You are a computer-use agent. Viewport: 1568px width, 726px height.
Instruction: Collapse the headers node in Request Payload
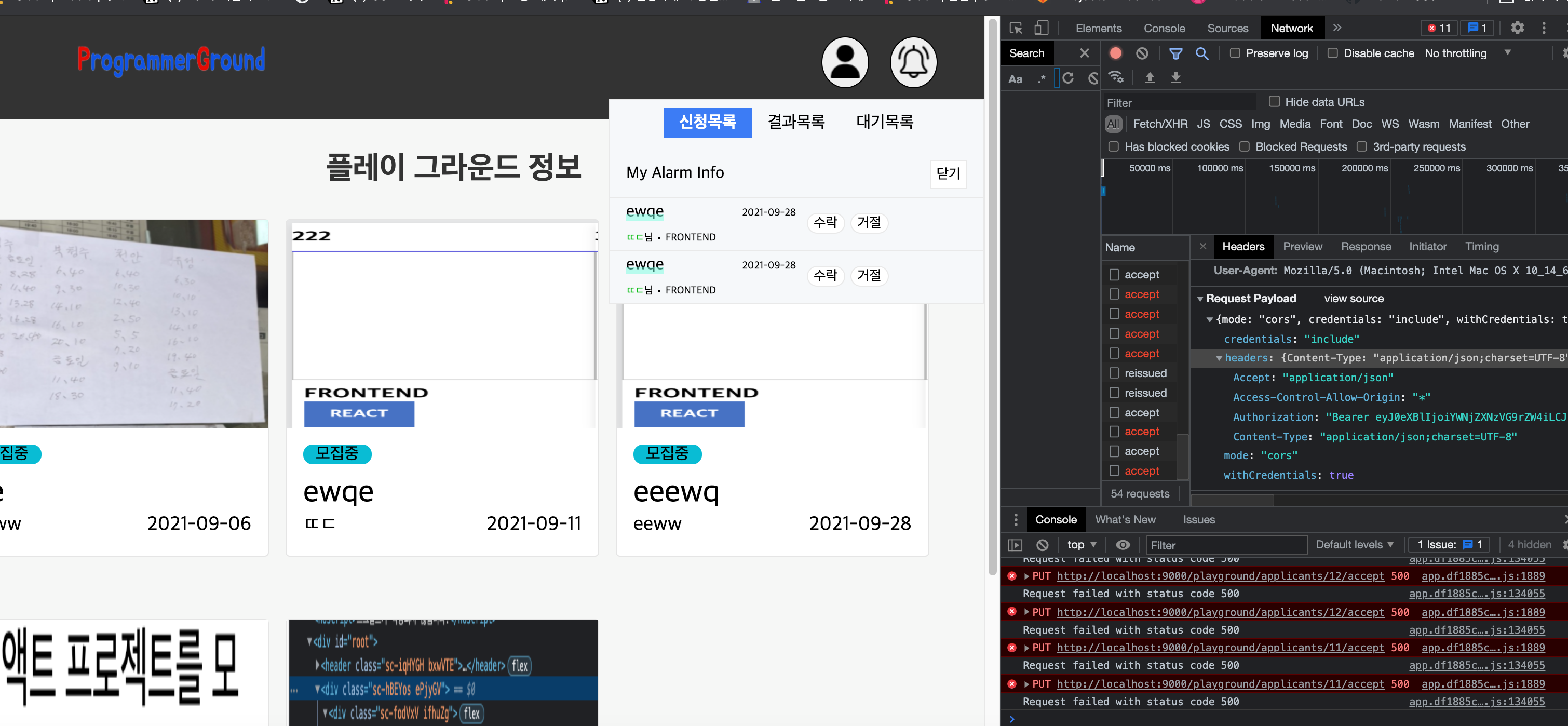(1218, 357)
